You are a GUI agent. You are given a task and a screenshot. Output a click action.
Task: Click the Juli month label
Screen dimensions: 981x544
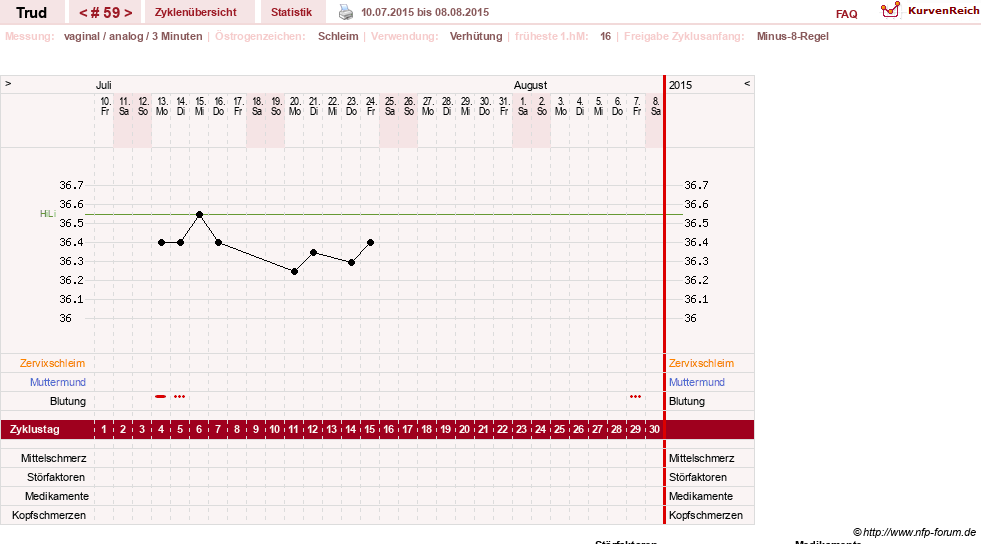[x=104, y=85]
